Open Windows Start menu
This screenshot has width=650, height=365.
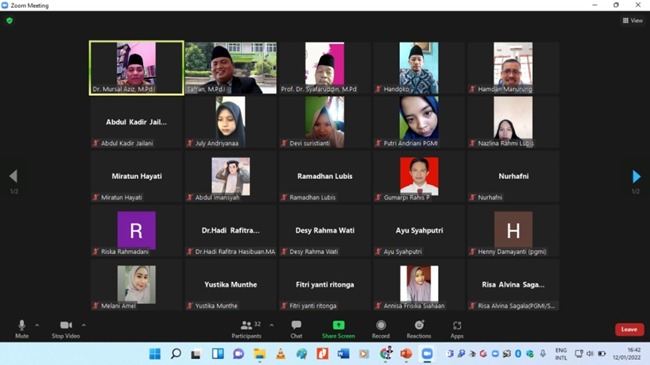155,353
